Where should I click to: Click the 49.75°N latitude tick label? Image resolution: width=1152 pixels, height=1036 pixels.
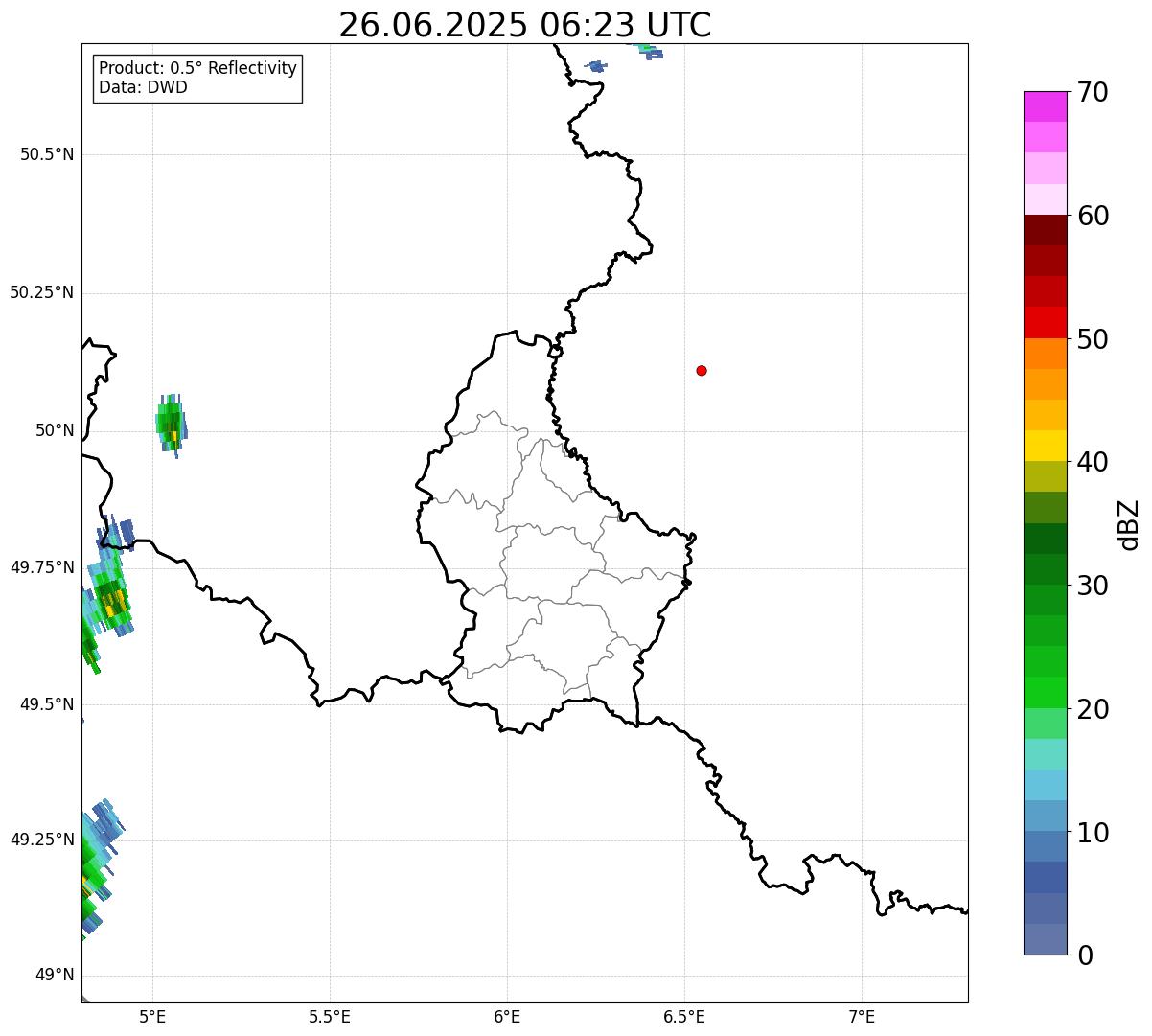coord(41,567)
